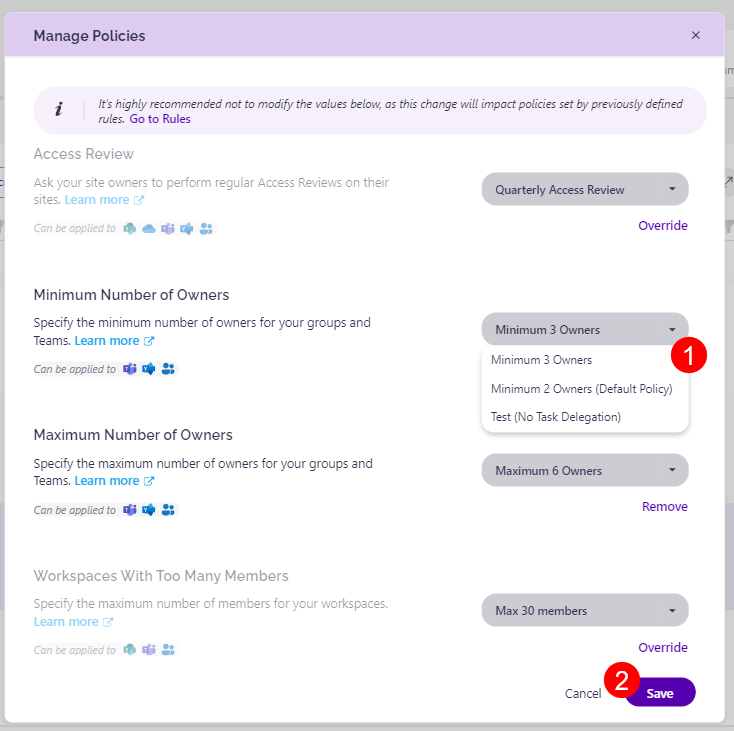Click Override under Too Many Members
Screen dimensions: 734x731
(x=663, y=648)
